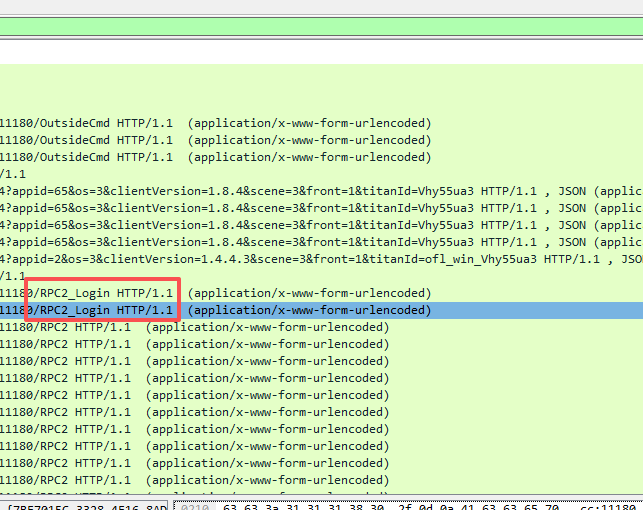Viewport: 643px width, 510px height.
Task: Click the 0210 offset in the hex dump
Action: (x=195, y=507)
